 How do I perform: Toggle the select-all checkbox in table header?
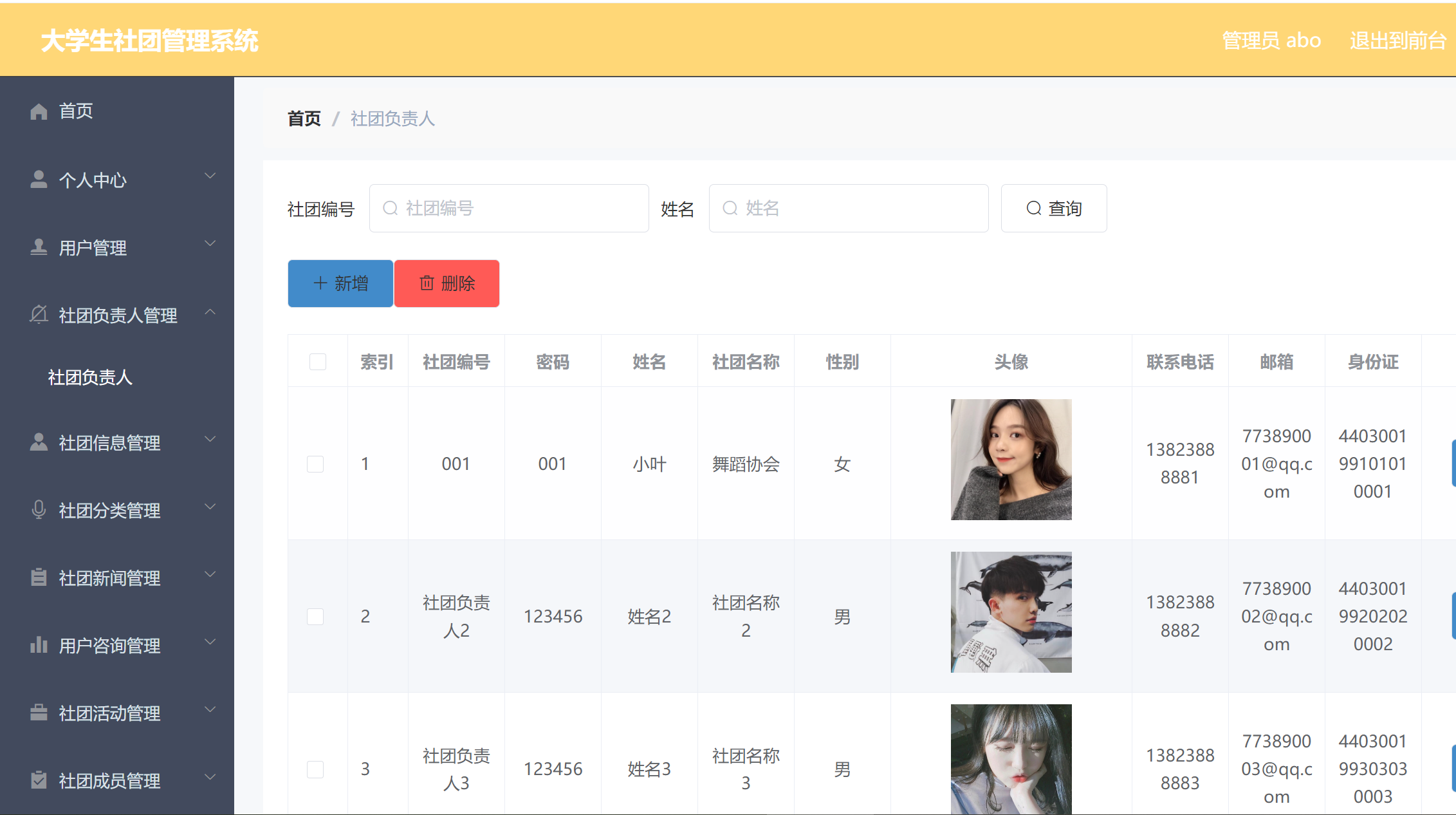(318, 362)
